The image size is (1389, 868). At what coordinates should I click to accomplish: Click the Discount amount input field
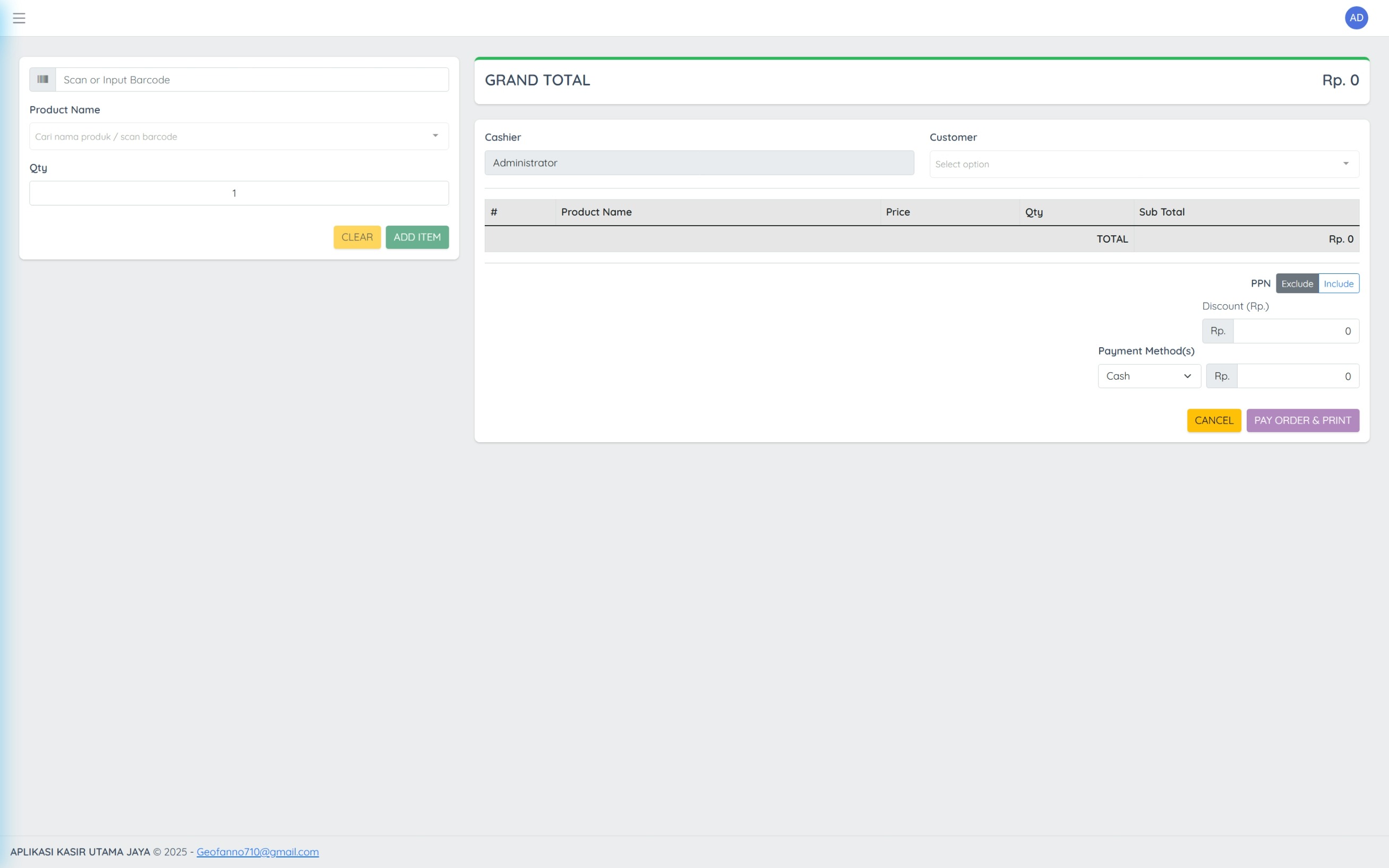1295,331
